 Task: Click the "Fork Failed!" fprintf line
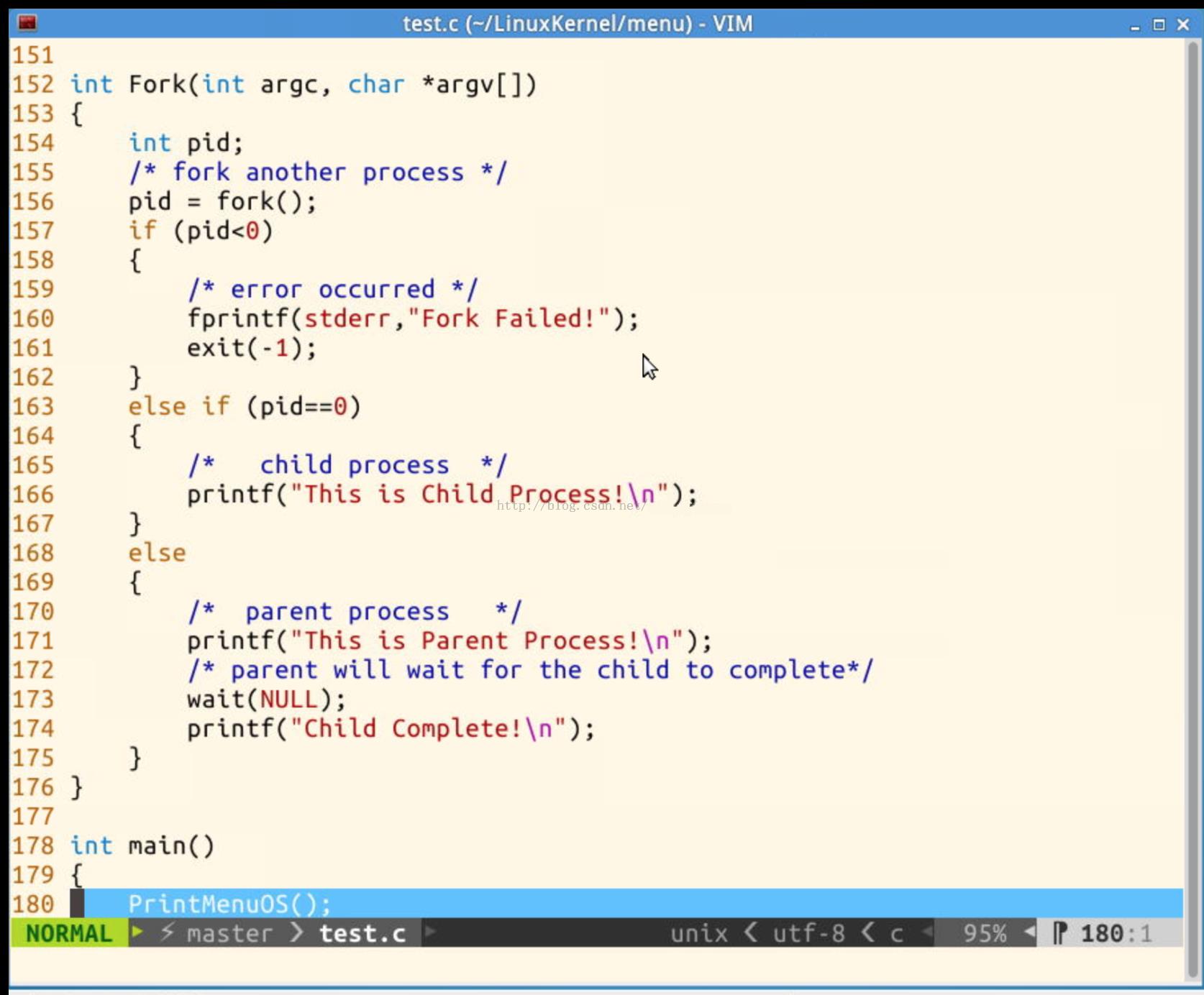click(x=413, y=319)
